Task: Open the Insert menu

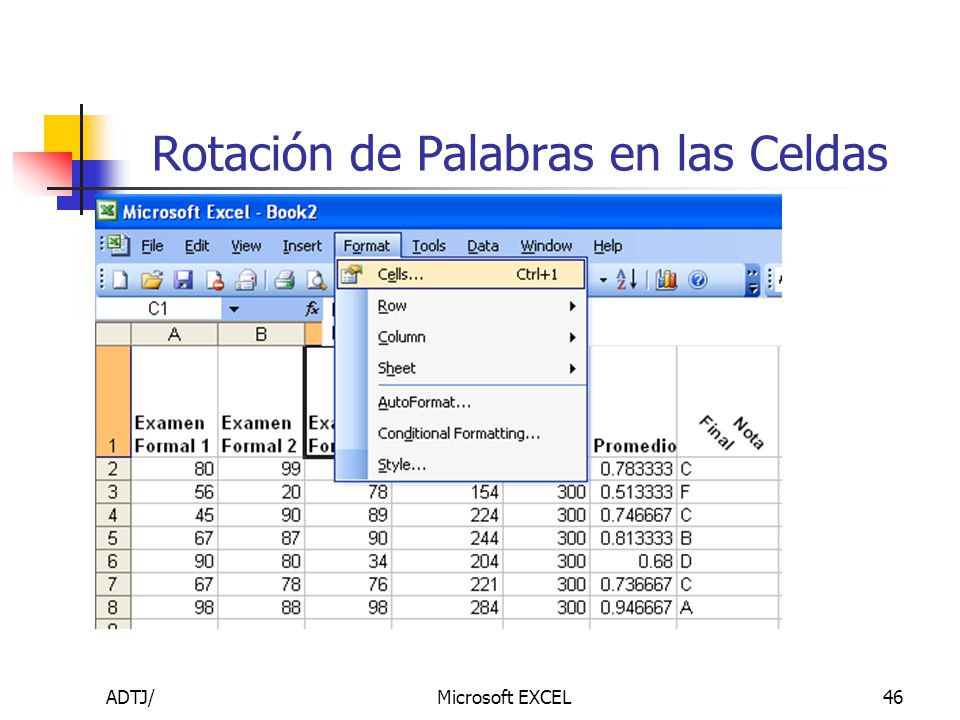Action: (x=302, y=246)
